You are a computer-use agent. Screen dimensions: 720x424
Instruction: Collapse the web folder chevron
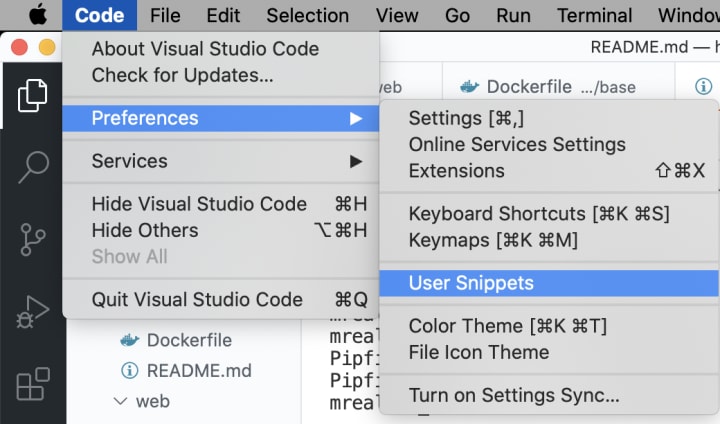(x=121, y=401)
